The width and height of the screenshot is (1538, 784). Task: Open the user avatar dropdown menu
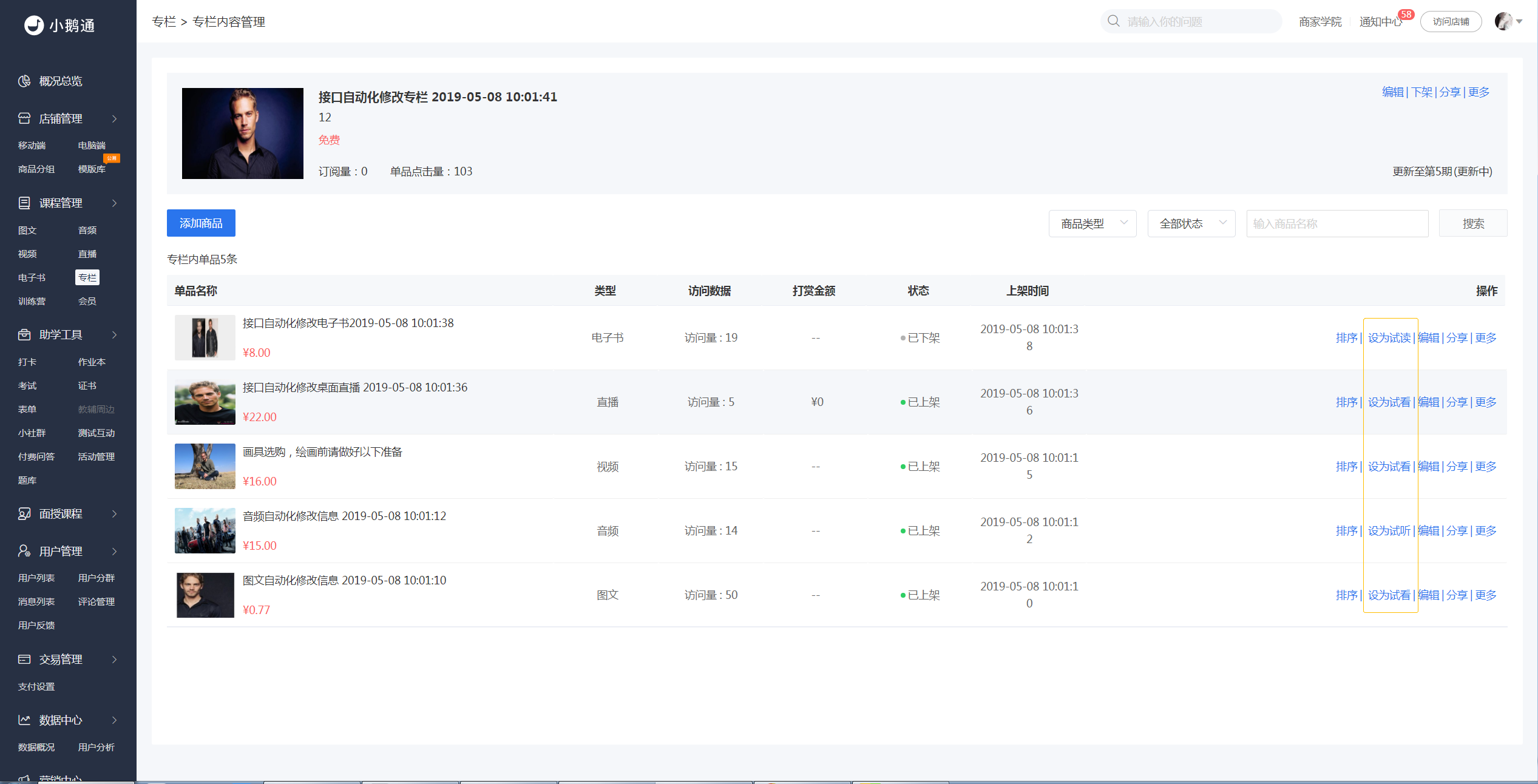(x=1509, y=21)
